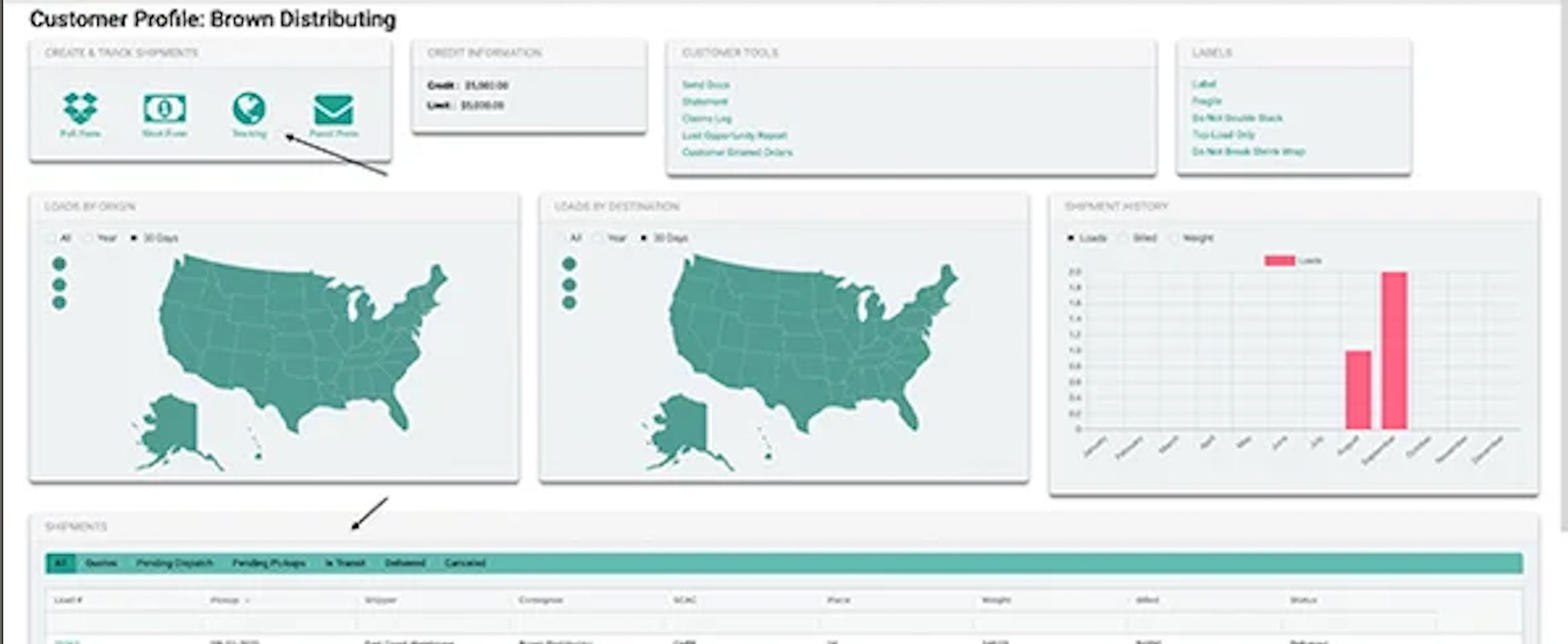Click the Do Not Double Stack link
This screenshot has height=644, width=1568.
[x=1237, y=118]
